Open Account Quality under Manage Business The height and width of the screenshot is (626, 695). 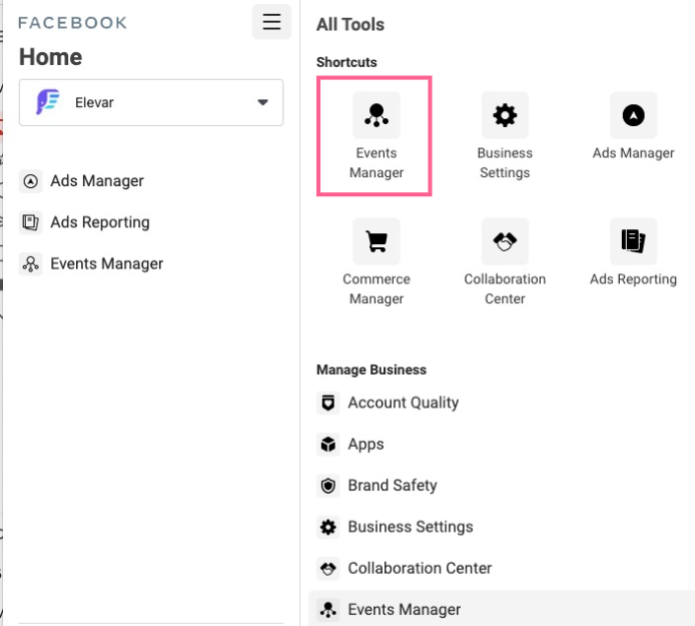(x=403, y=403)
